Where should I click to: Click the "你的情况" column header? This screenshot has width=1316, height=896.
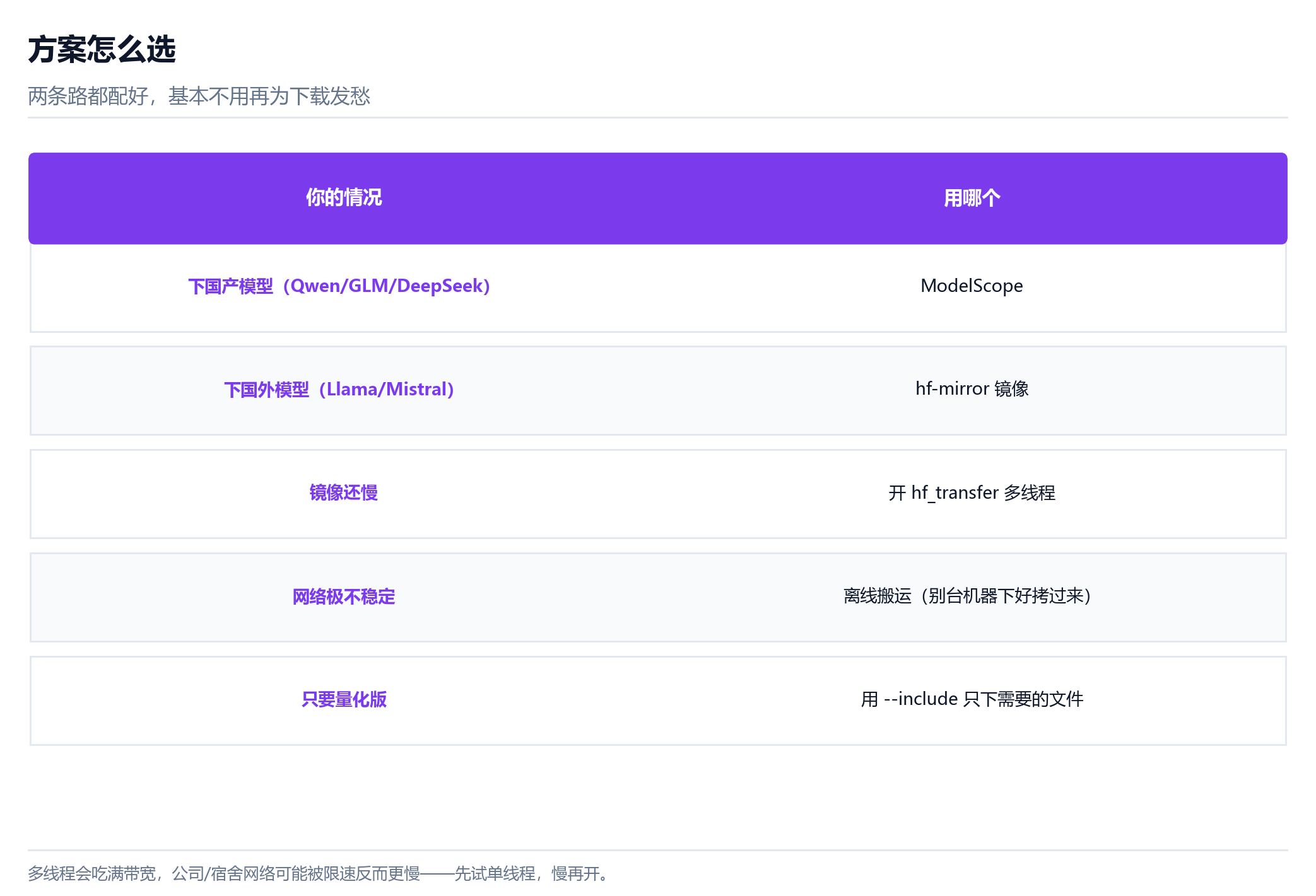pyautogui.click(x=344, y=198)
